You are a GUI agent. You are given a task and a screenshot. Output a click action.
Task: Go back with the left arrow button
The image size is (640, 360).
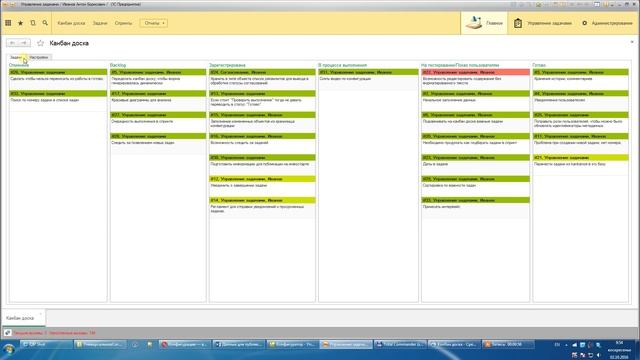[x=13, y=43]
